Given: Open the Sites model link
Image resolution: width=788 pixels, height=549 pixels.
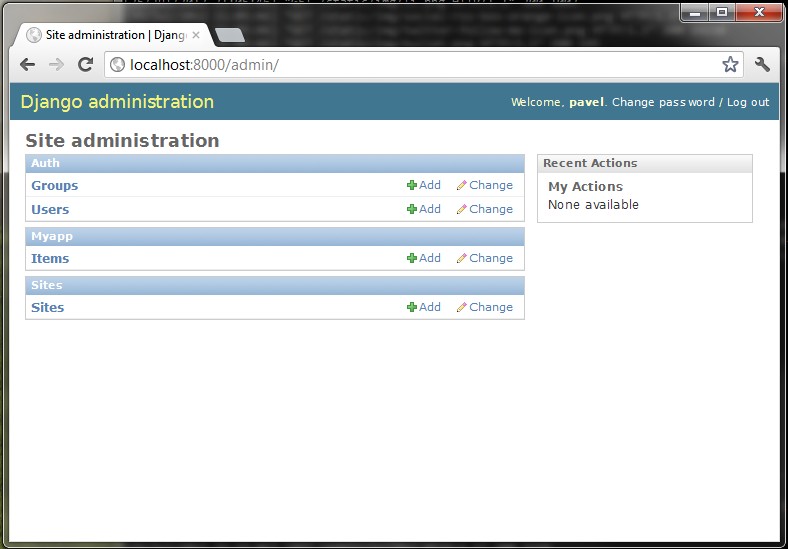Looking at the screenshot, I should (x=47, y=307).
